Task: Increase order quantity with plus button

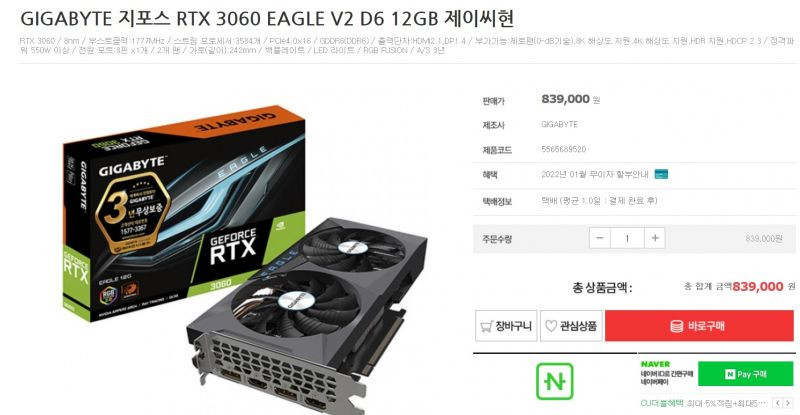Action: click(655, 238)
